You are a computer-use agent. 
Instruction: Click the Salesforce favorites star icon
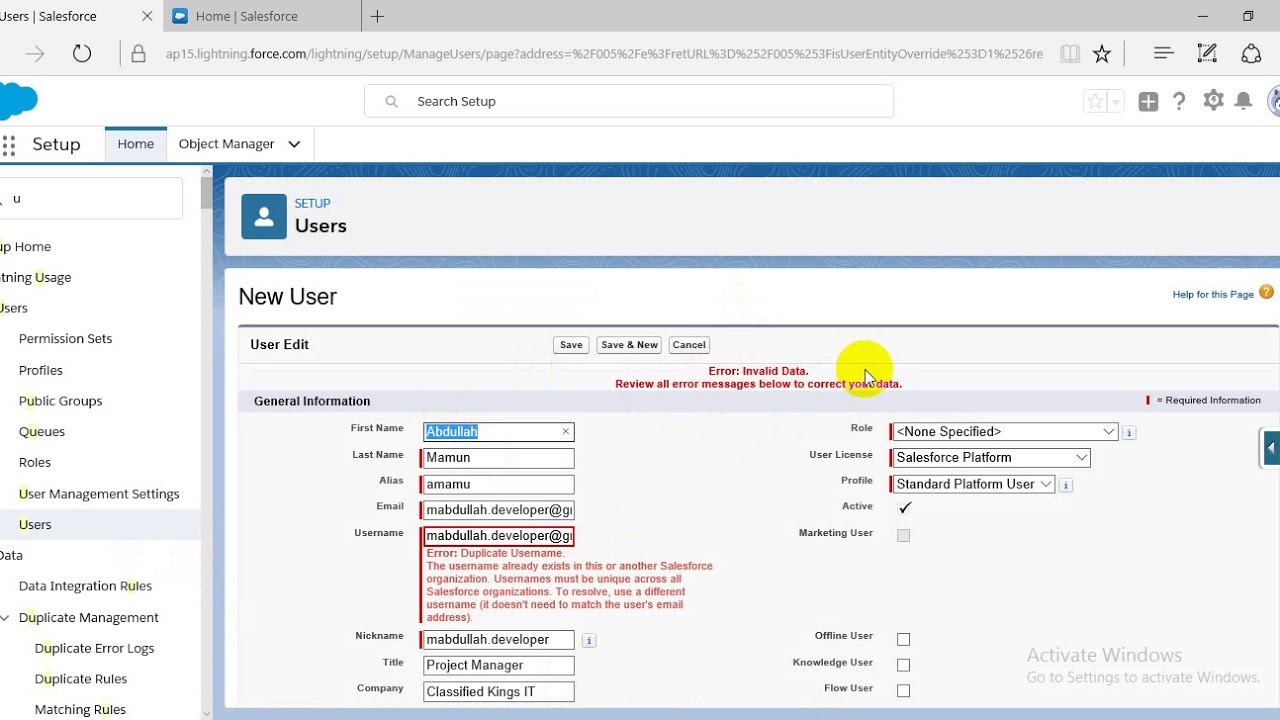click(x=1095, y=101)
